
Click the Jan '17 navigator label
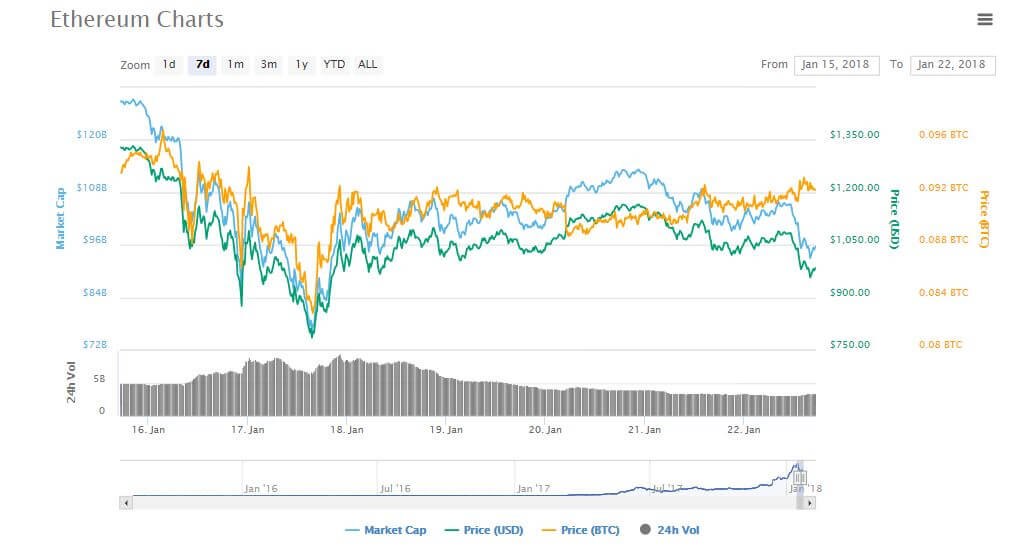[x=534, y=489]
